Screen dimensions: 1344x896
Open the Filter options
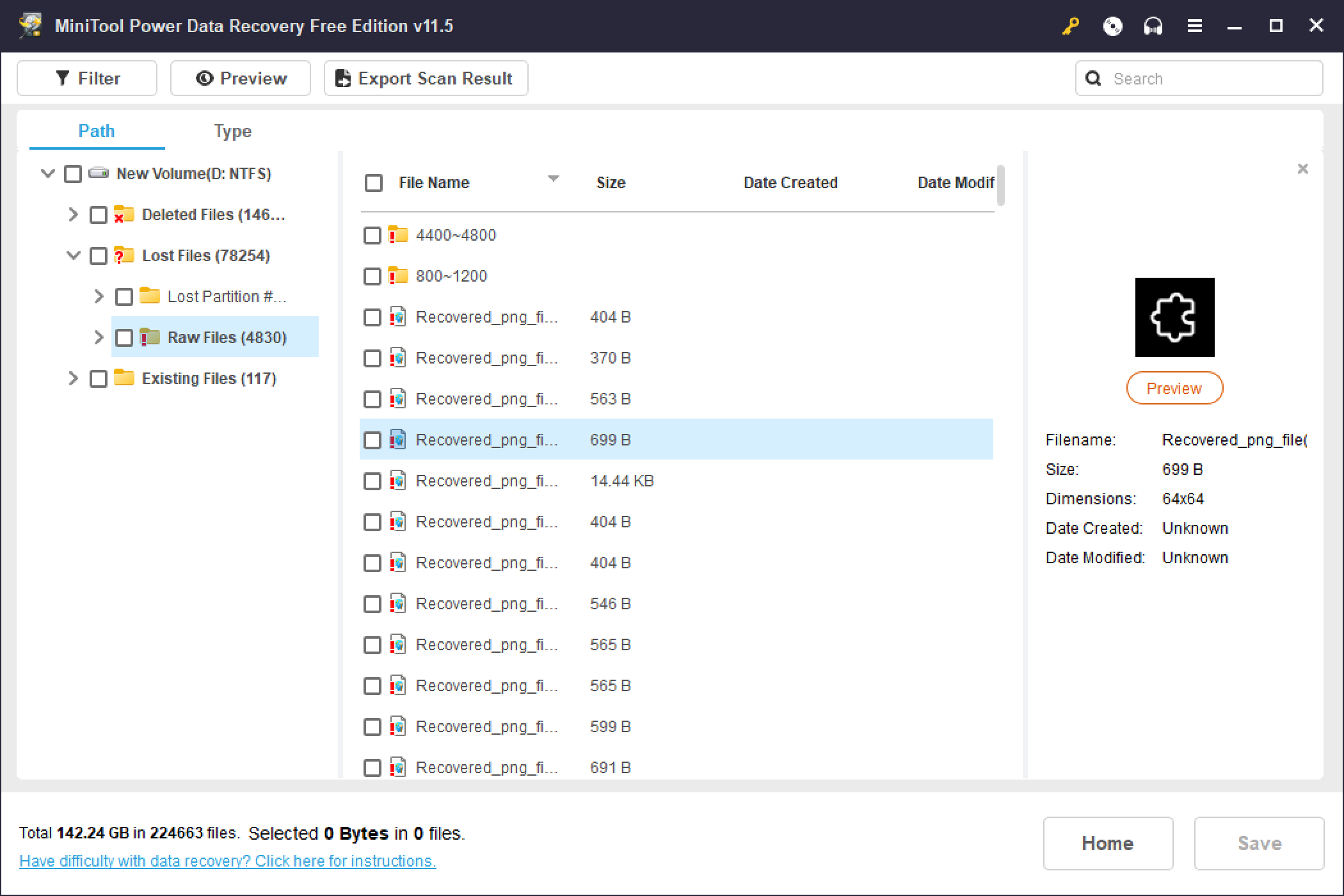87,78
